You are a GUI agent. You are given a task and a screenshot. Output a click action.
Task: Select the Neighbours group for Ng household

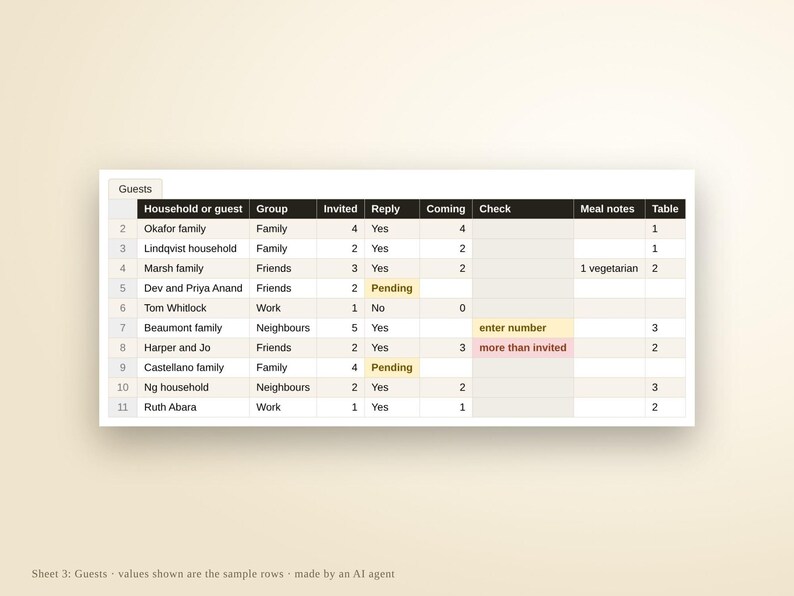(x=283, y=387)
